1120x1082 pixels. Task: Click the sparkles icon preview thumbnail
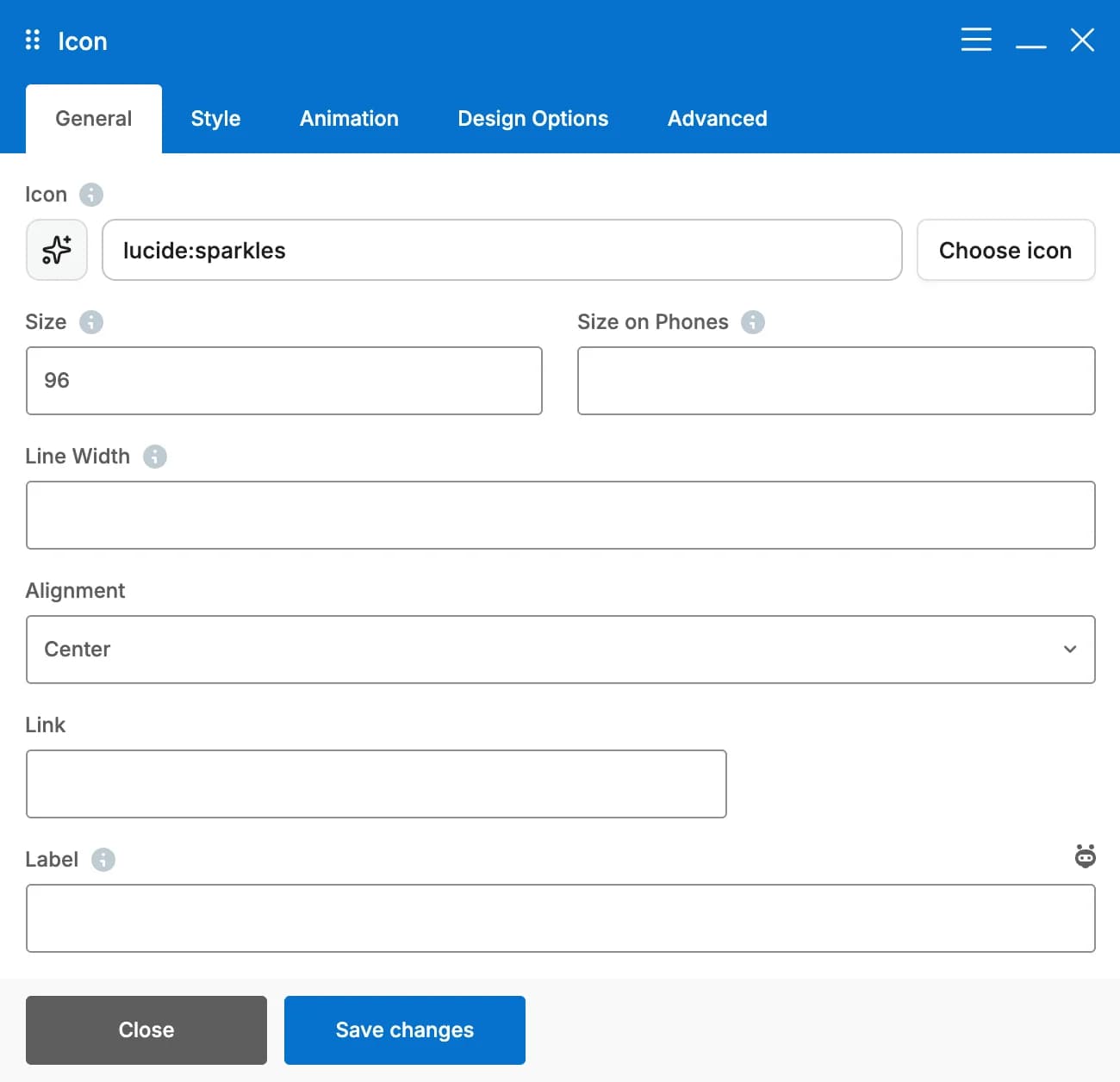pyautogui.click(x=57, y=250)
